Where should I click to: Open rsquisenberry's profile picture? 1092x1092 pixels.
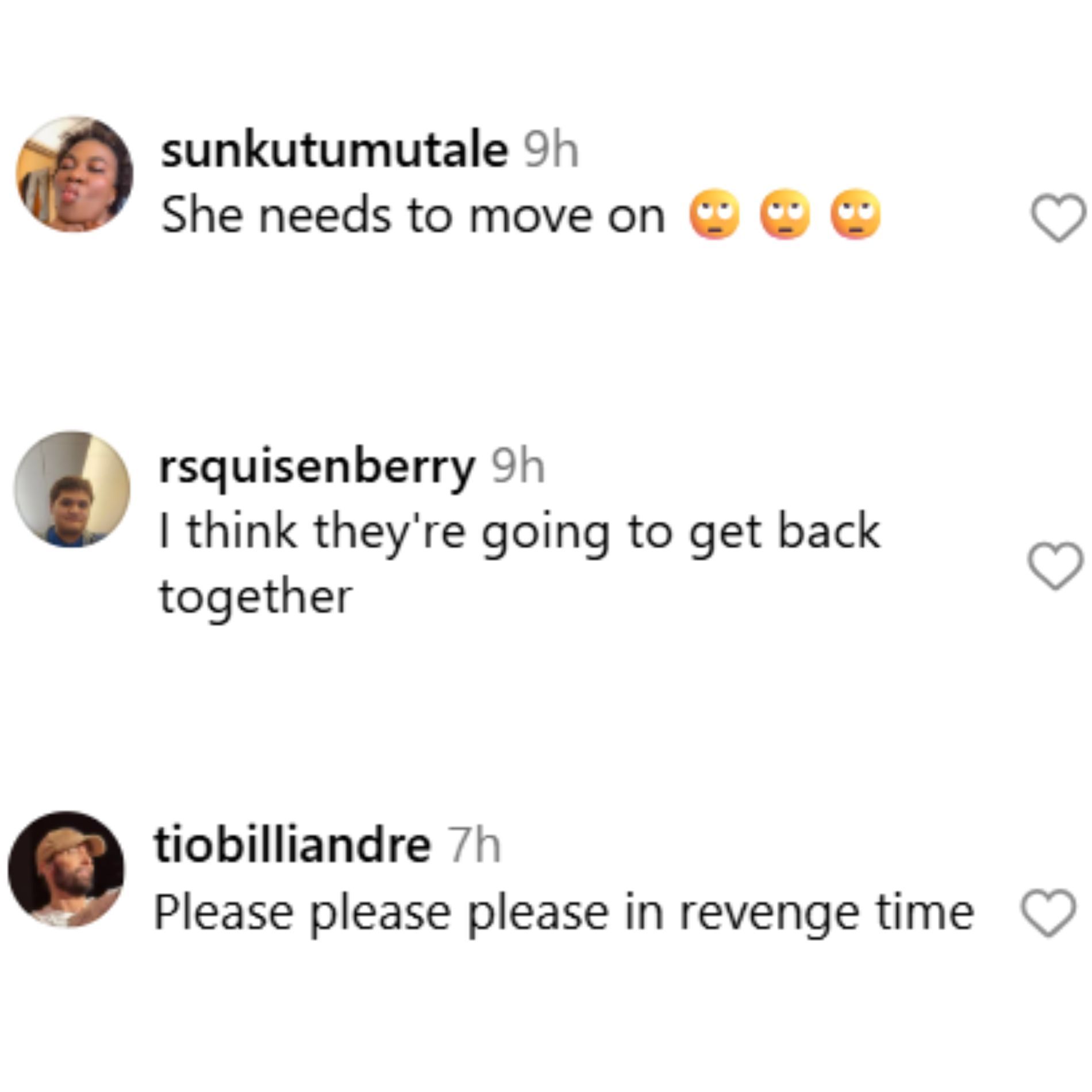pos(72,489)
